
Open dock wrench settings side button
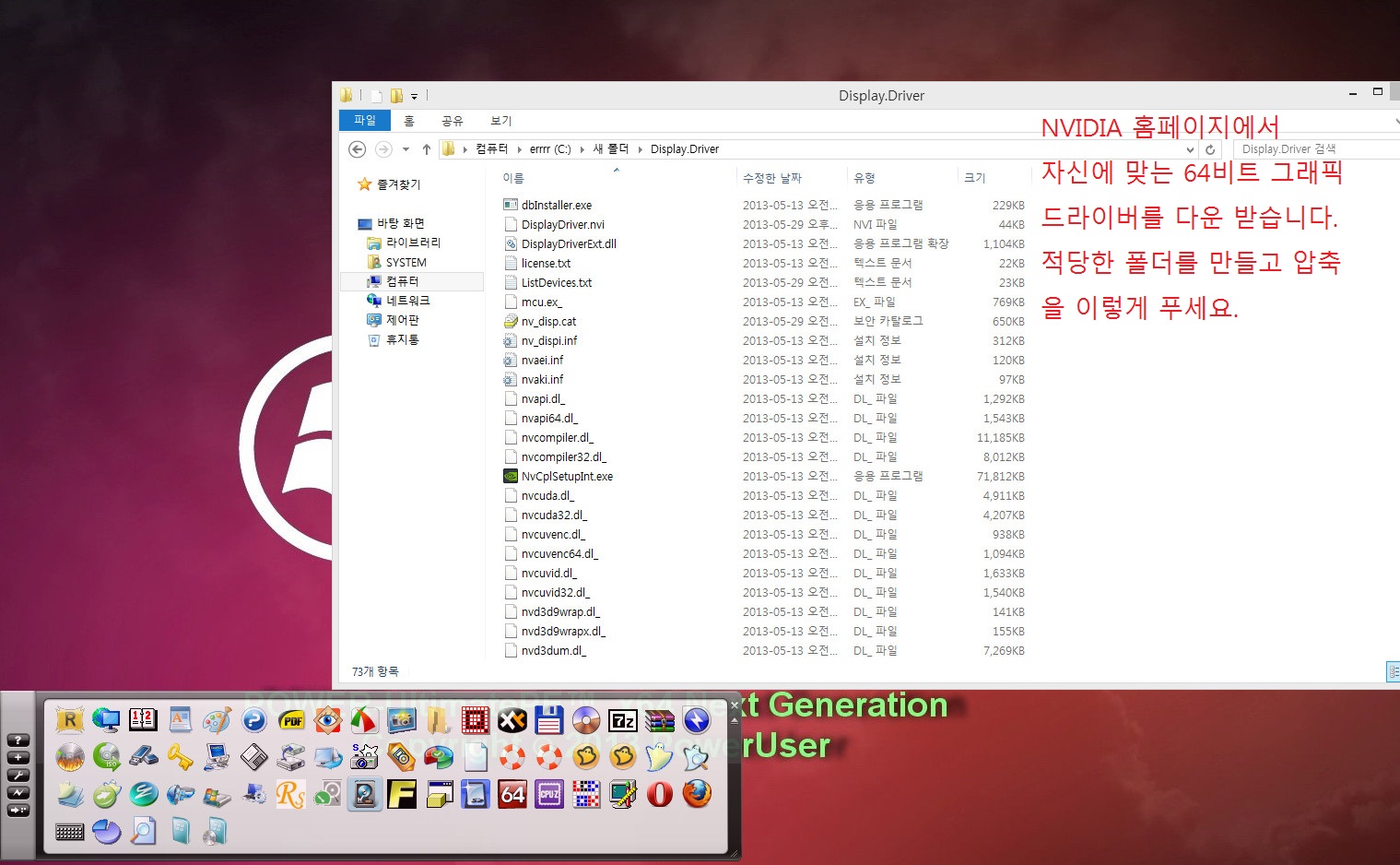18,776
